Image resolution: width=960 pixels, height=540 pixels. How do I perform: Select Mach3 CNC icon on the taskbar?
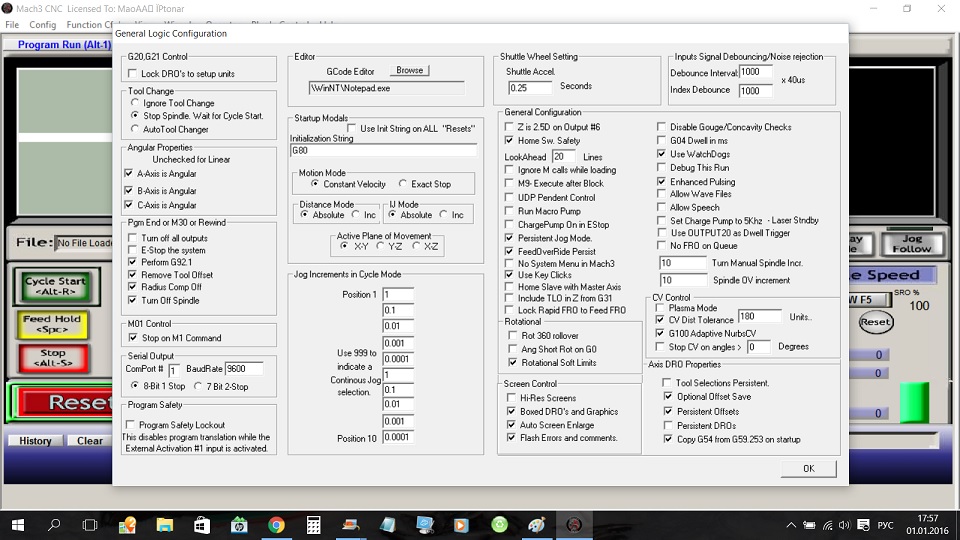click(x=574, y=525)
